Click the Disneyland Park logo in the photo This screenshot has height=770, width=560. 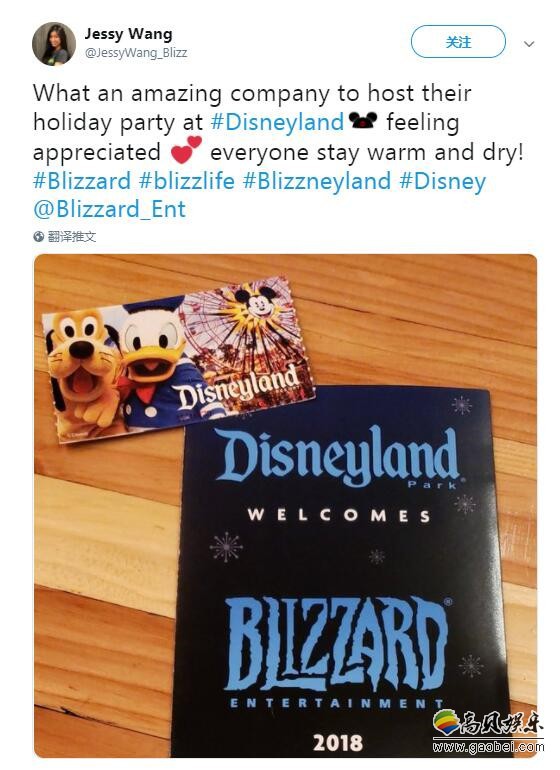point(338,460)
